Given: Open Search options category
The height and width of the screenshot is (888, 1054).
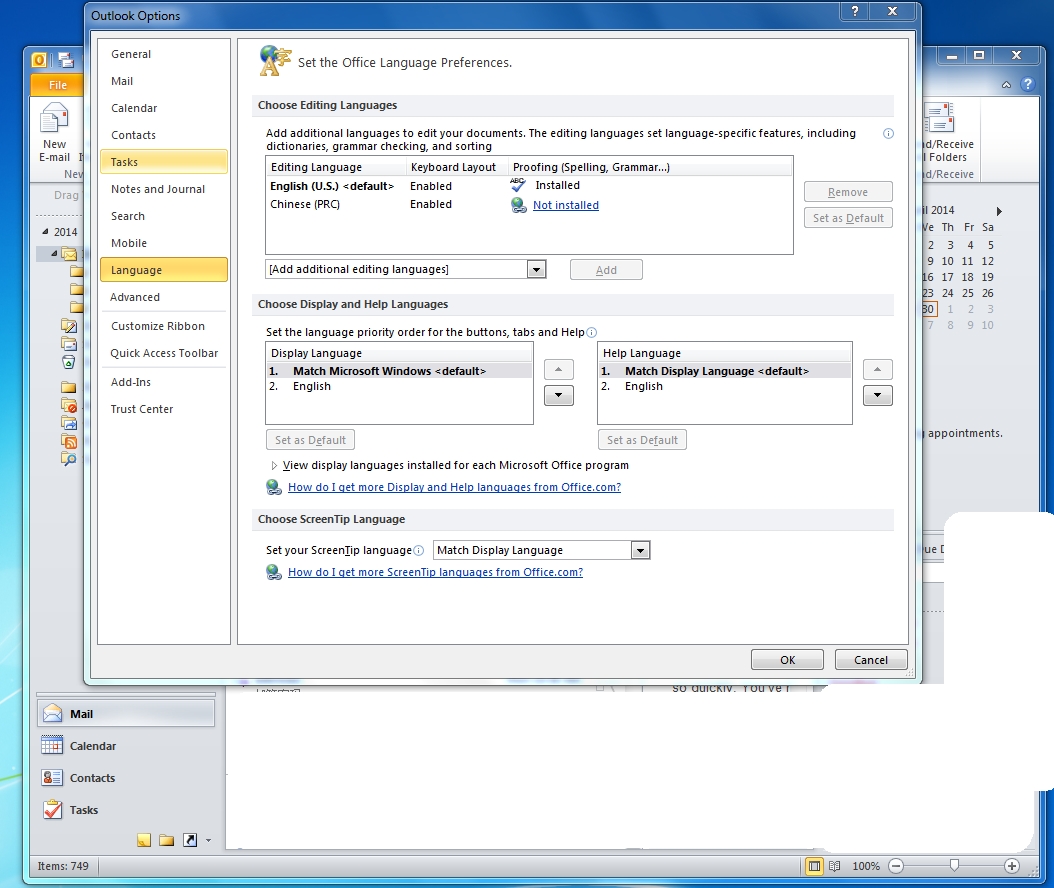Looking at the screenshot, I should point(128,216).
